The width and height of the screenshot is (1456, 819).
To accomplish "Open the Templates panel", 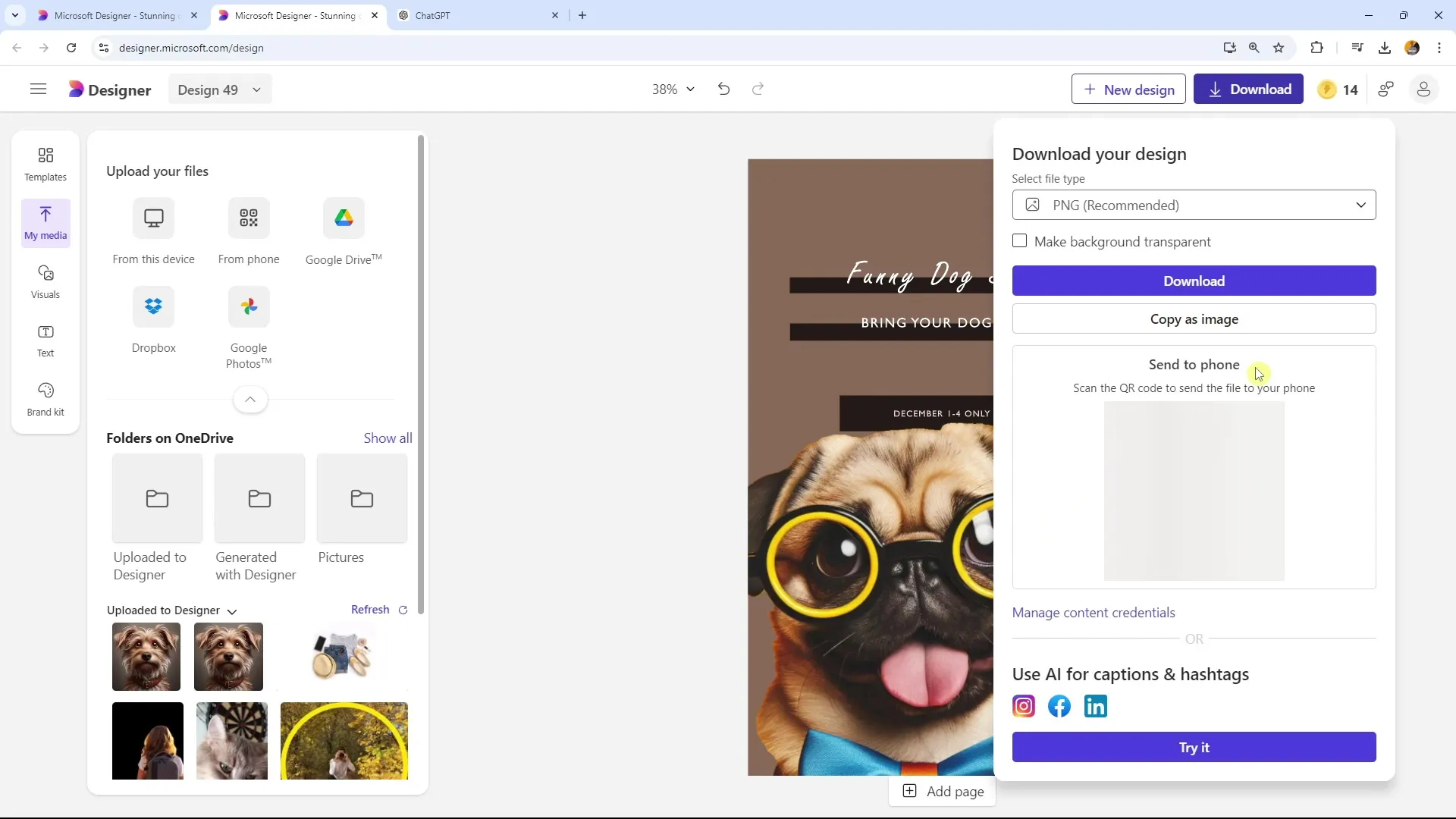I will [x=45, y=165].
